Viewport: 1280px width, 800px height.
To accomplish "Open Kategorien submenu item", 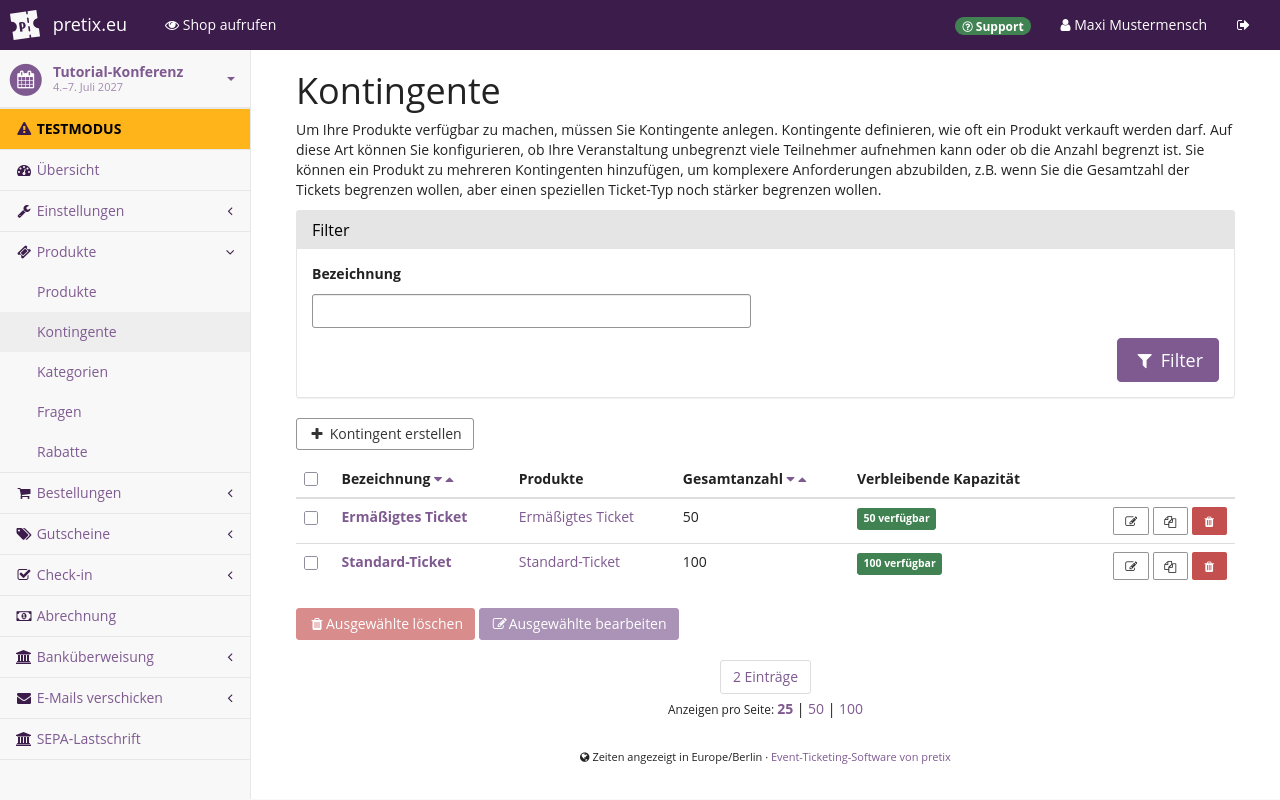I will coord(125,372).
